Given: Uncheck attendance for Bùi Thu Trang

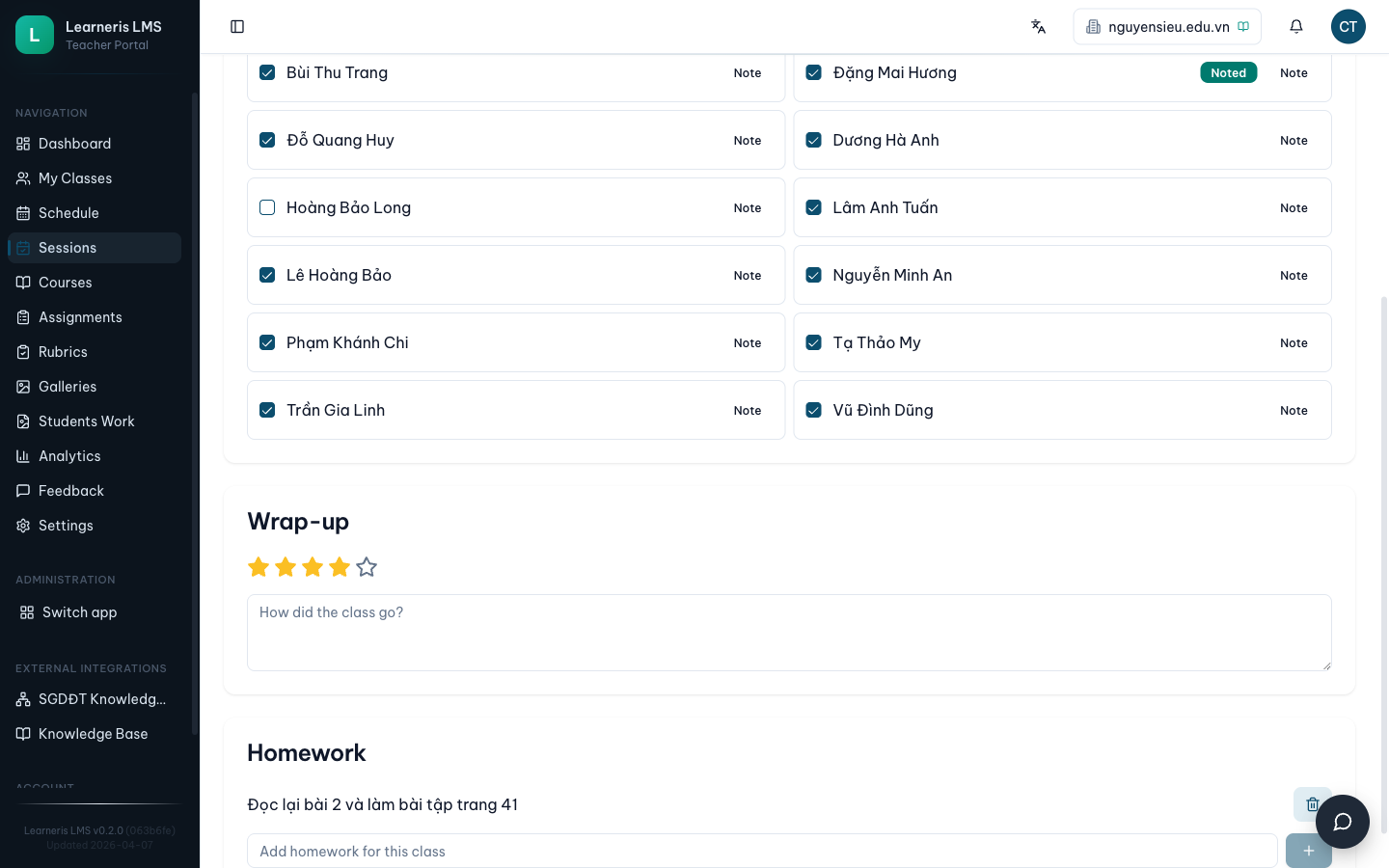Looking at the screenshot, I should 267,72.
